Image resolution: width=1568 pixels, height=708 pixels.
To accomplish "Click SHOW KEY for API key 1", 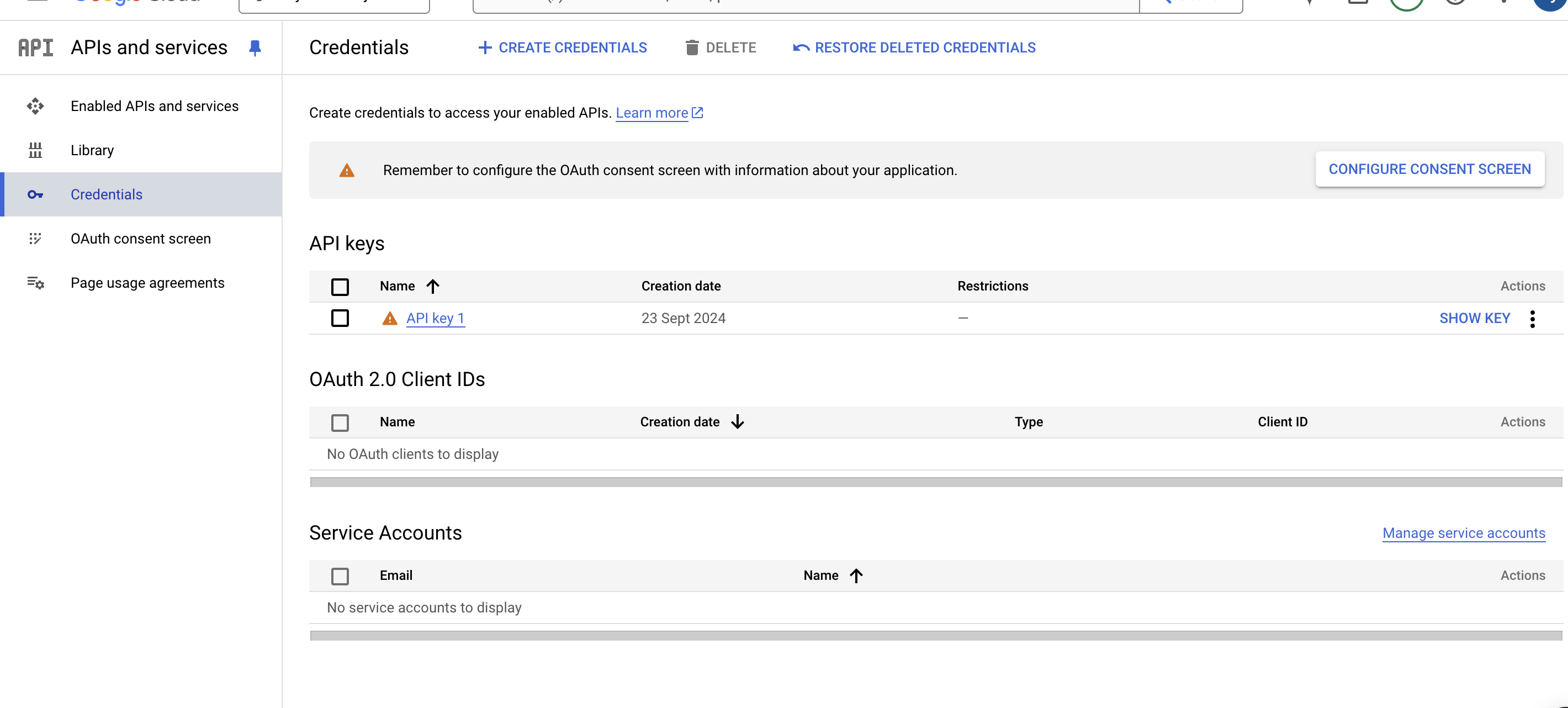I will pos(1474,319).
